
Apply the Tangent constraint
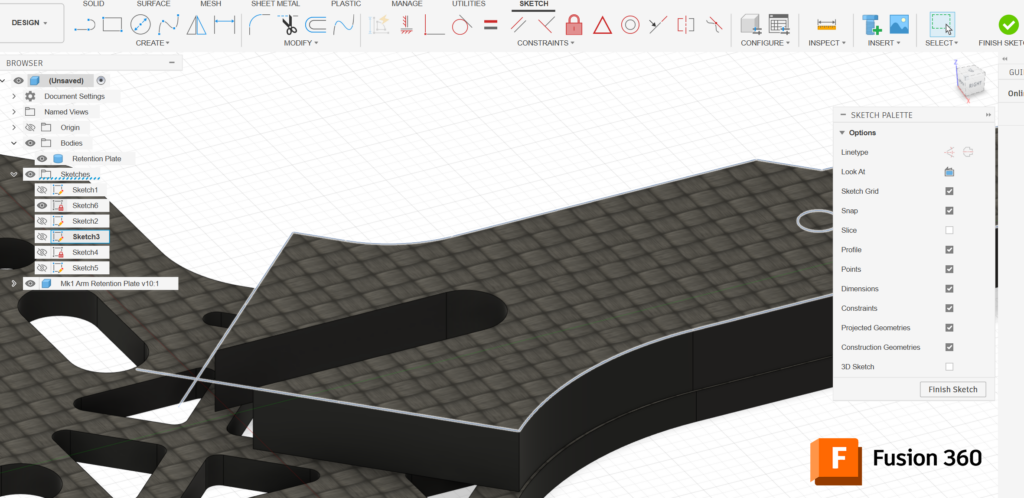point(462,25)
